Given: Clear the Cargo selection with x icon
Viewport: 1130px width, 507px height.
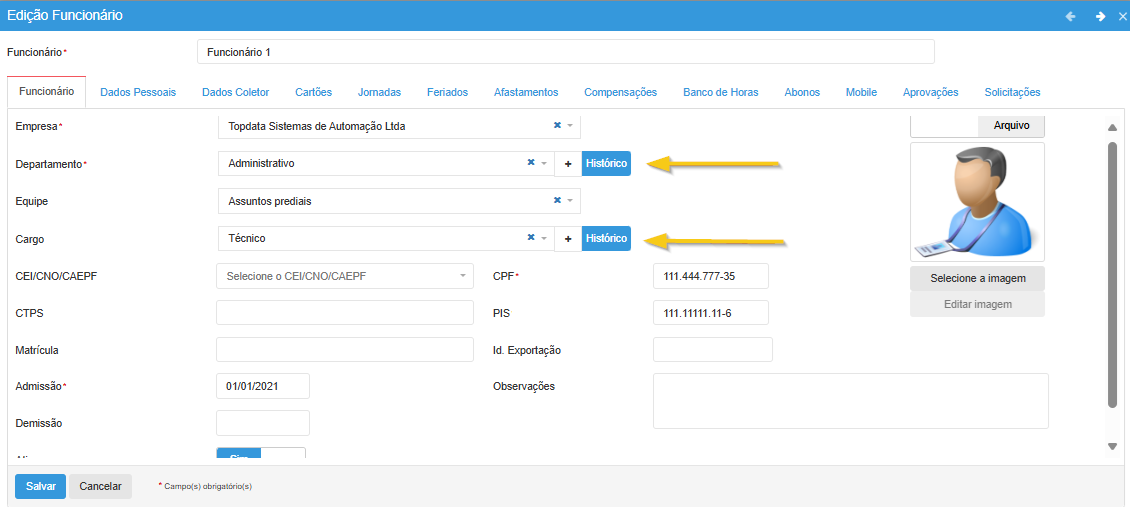Looking at the screenshot, I should (531, 238).
